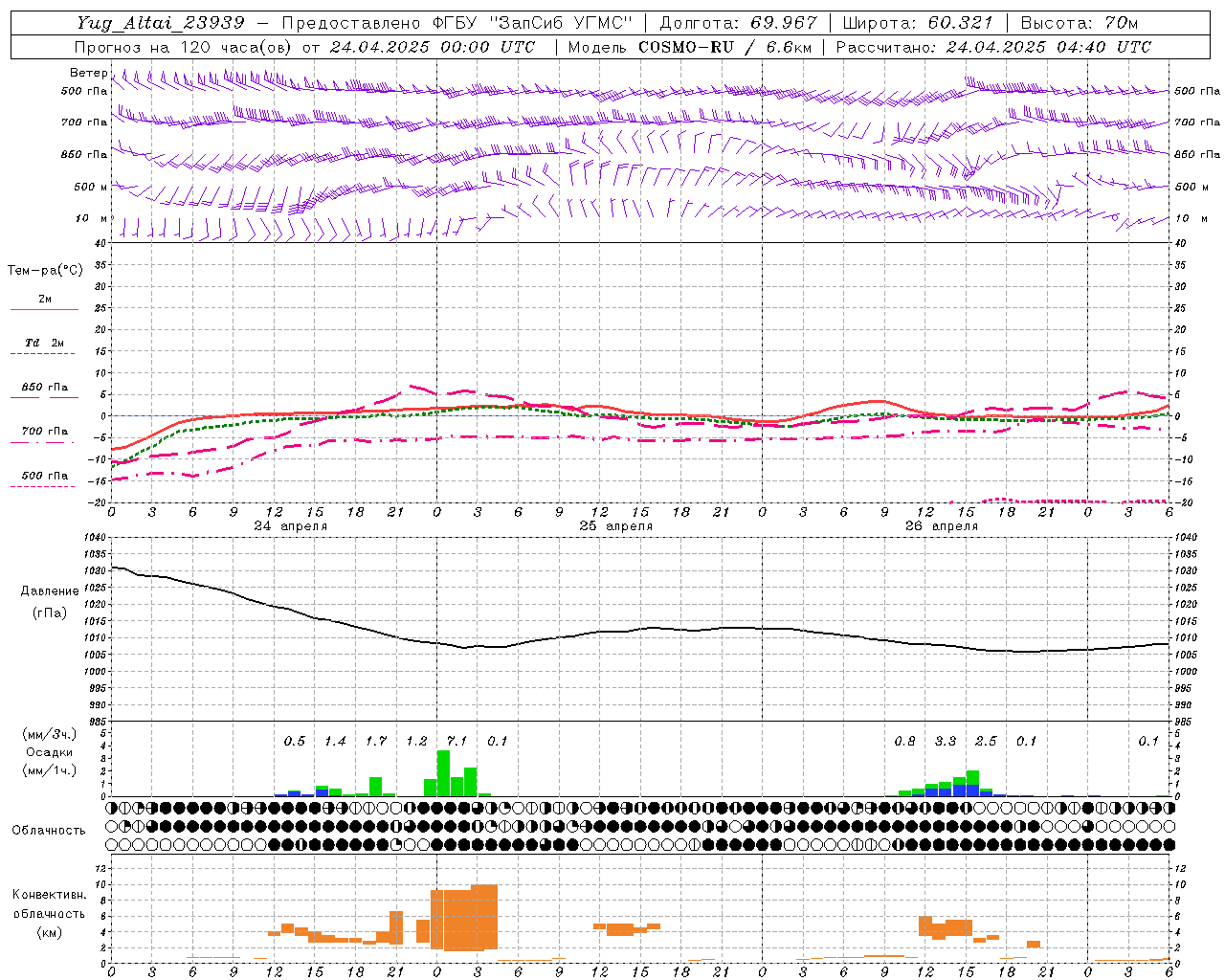1225x980 pixels.
Task: Click the Тем-ра(°C) panel label
Action: point(45,271)
